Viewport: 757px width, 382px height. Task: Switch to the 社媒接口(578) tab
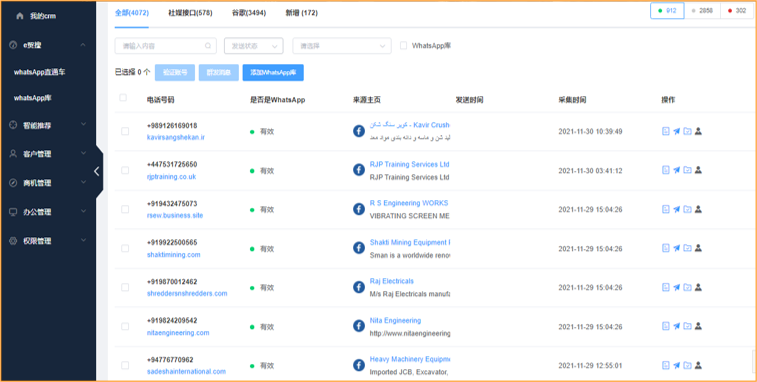[x=190, y=13]
